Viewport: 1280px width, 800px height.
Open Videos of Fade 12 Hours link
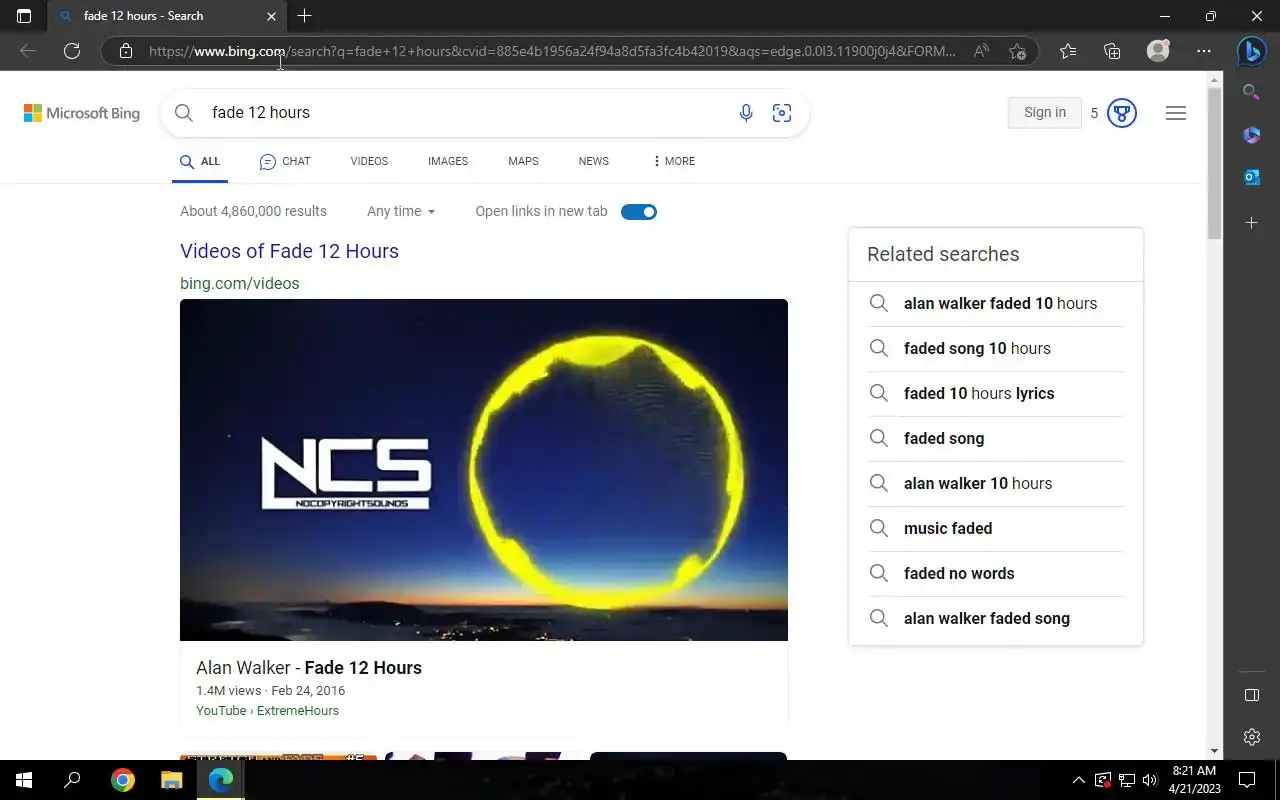pos(289,251)
